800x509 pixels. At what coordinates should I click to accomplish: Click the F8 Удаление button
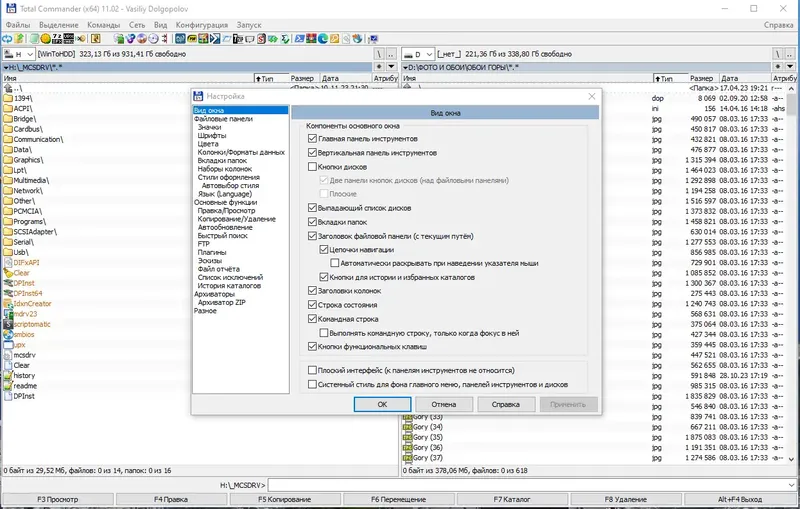pyautogui.click(x=626, y=499)
